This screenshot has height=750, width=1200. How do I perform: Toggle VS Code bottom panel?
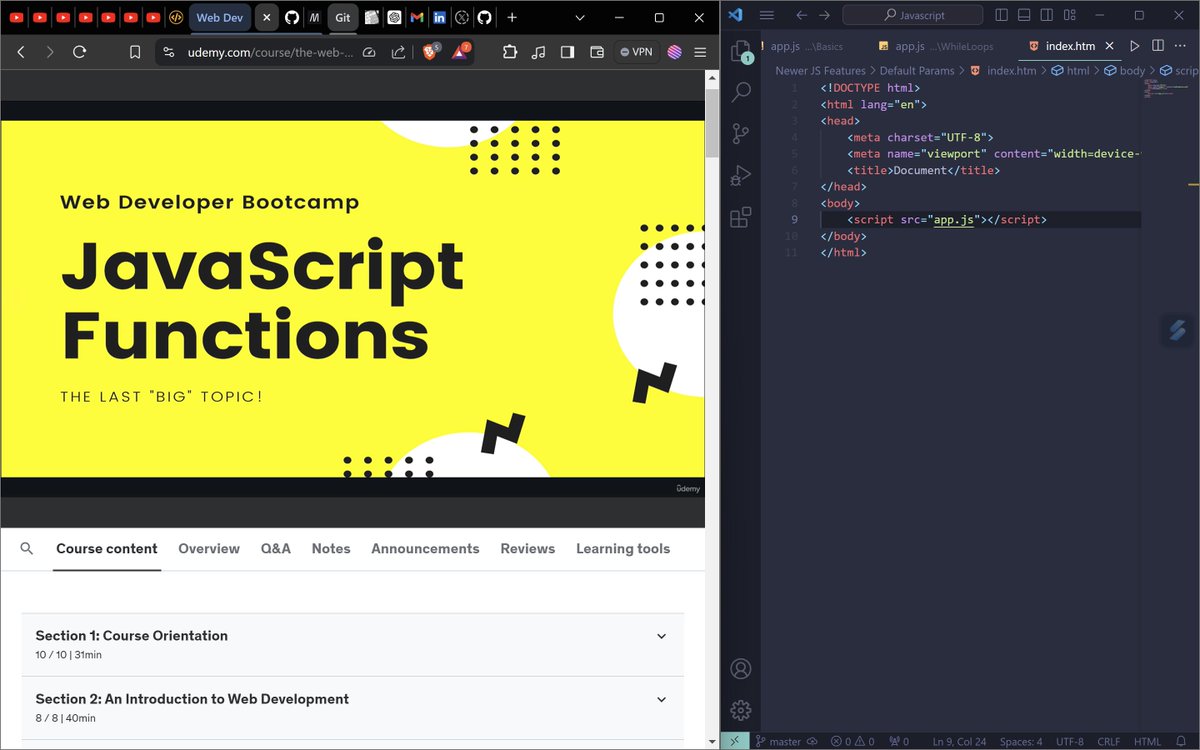tap(1025, 15)
